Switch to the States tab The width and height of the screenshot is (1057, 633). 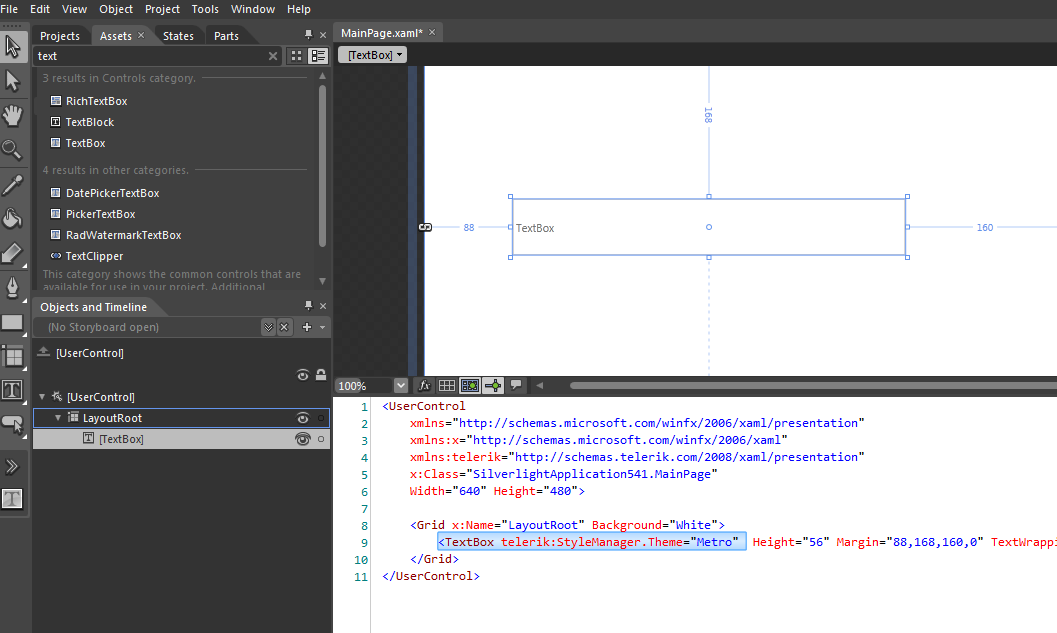178,36
